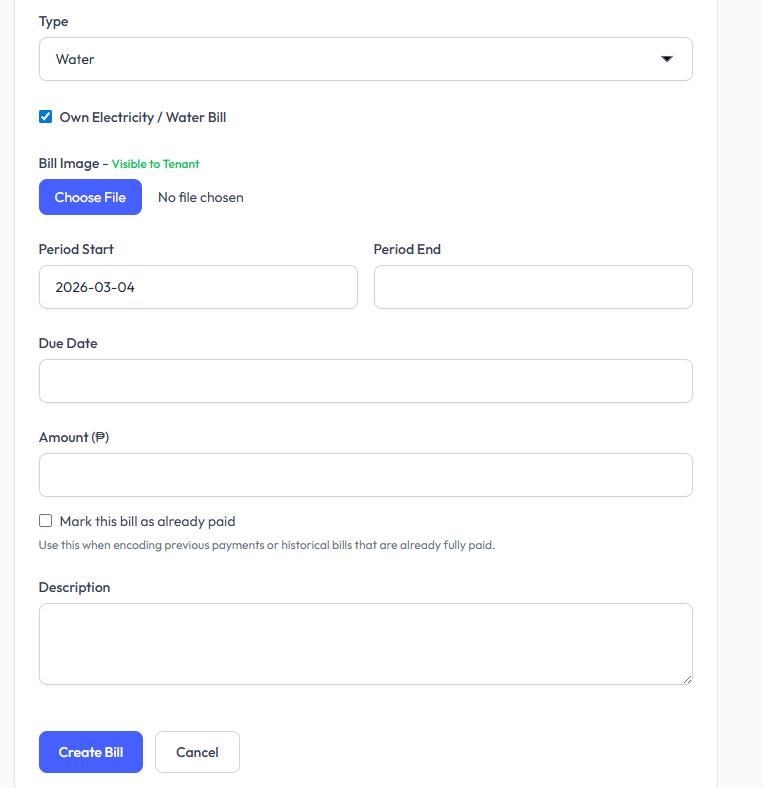Click the 'Period End' label

pyautogui.click(x=407, y=249)
